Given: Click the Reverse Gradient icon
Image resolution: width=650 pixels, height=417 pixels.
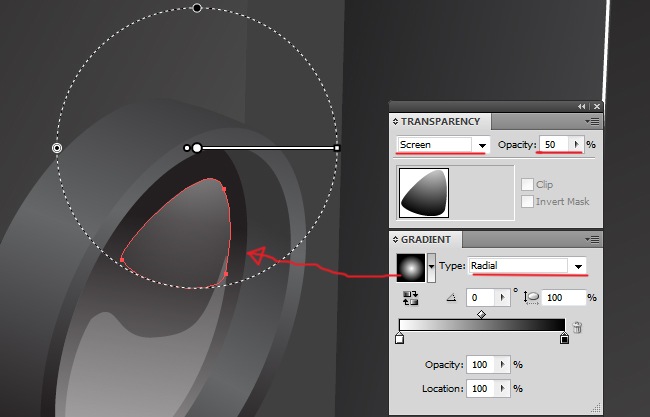Looking at the screenshot, I should [x=410, y=298].
